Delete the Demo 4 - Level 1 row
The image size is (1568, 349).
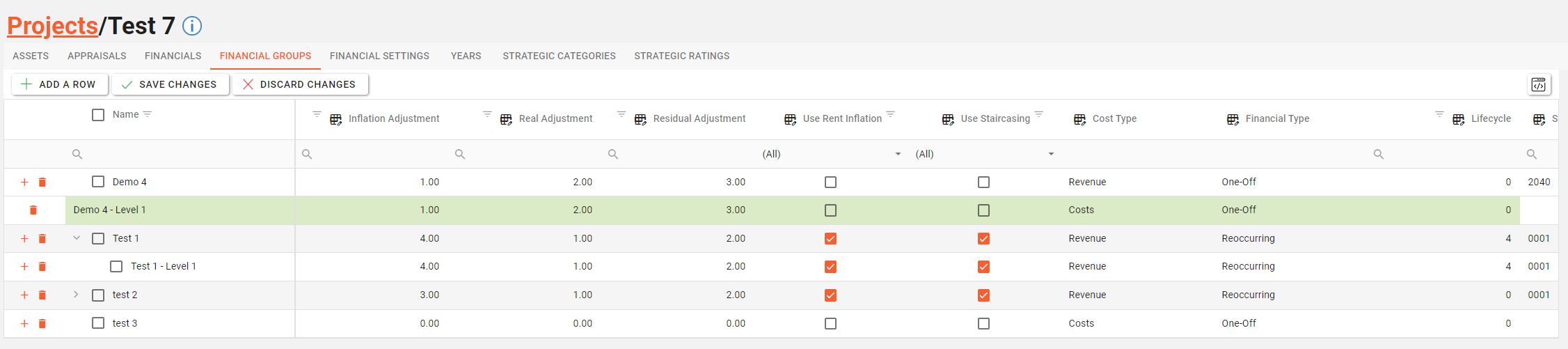33,210
